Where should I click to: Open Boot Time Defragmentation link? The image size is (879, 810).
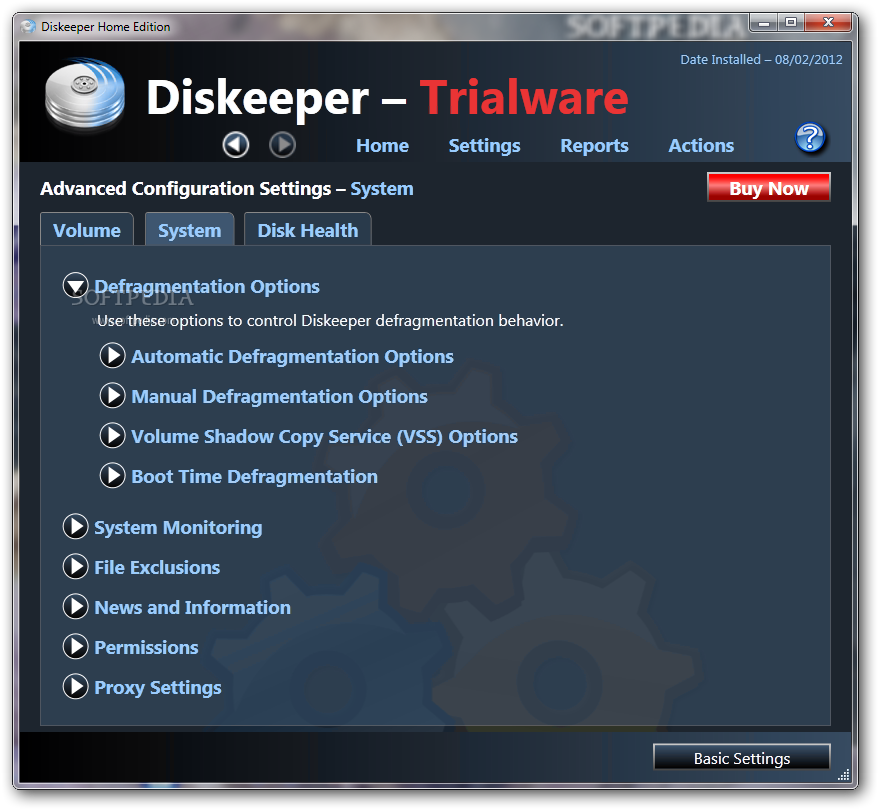[254, 476]
